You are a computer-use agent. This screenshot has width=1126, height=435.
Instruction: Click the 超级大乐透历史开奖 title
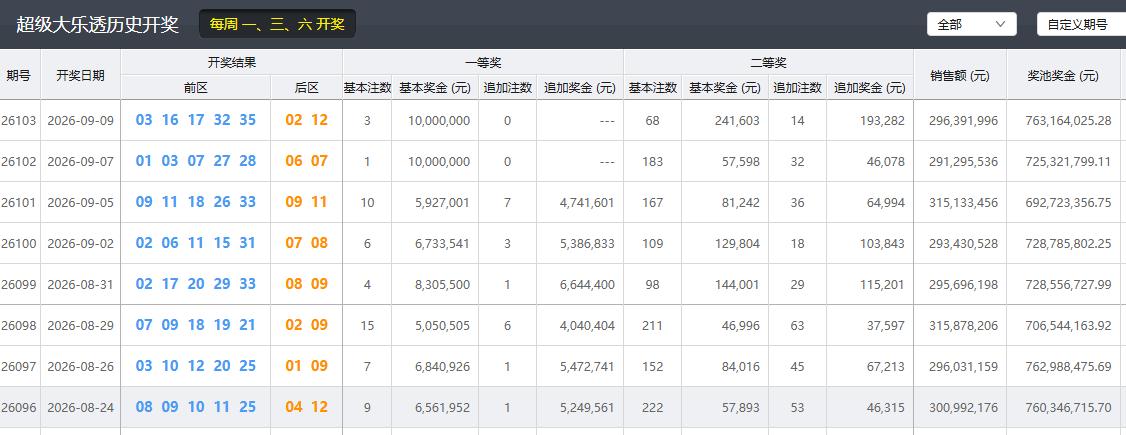point(98,24)
